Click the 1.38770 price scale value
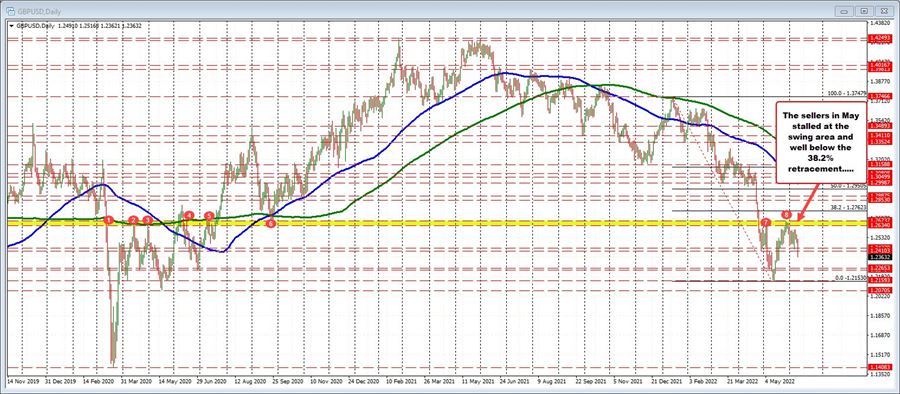This screenshot has width=900, height=394. [879, 82]
